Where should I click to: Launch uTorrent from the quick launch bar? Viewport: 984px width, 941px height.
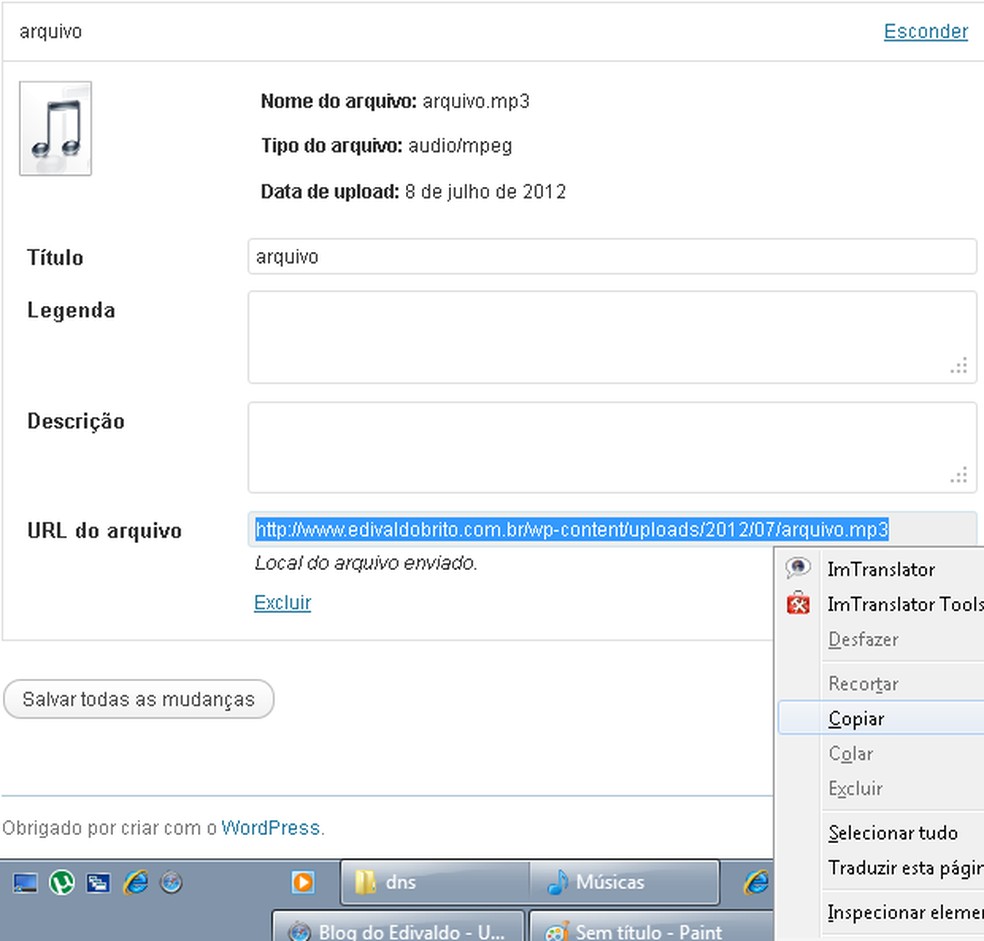[62, 883]
